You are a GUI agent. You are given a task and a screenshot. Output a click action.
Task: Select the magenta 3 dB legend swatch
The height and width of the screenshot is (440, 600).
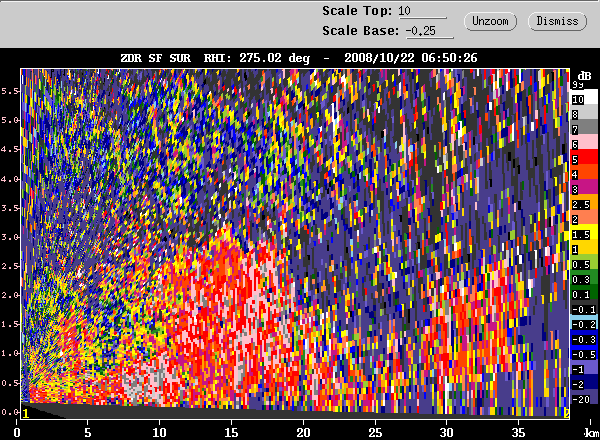click(x=577, y=189)
